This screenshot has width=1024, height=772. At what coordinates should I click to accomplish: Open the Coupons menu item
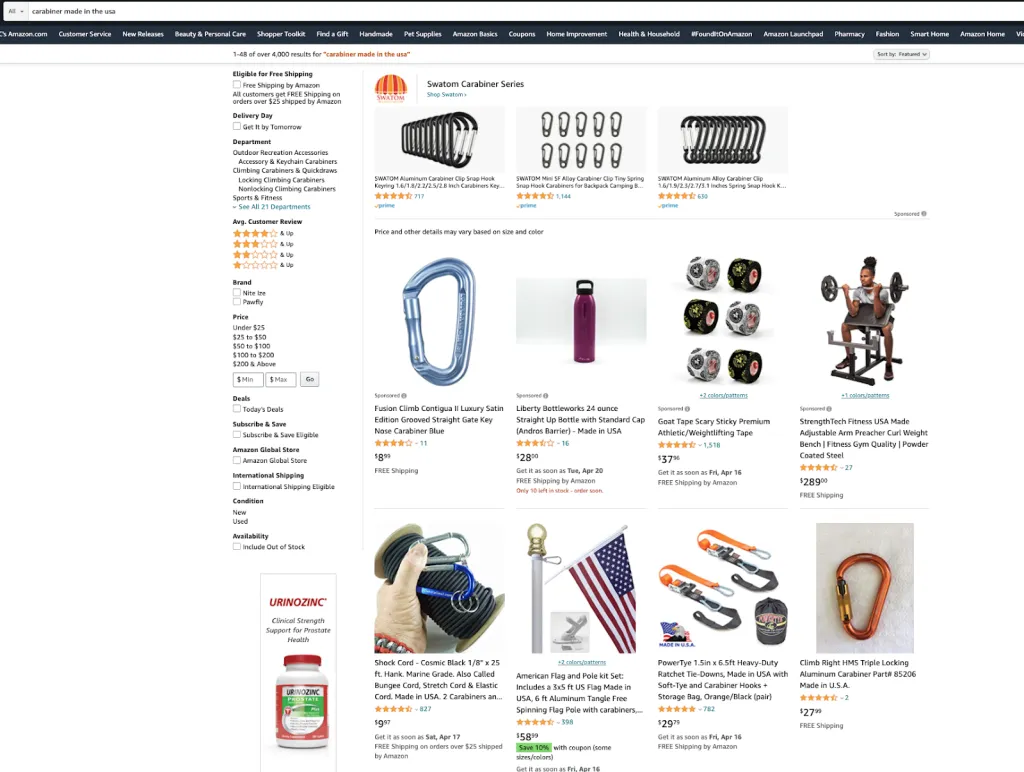coord(522,34)
